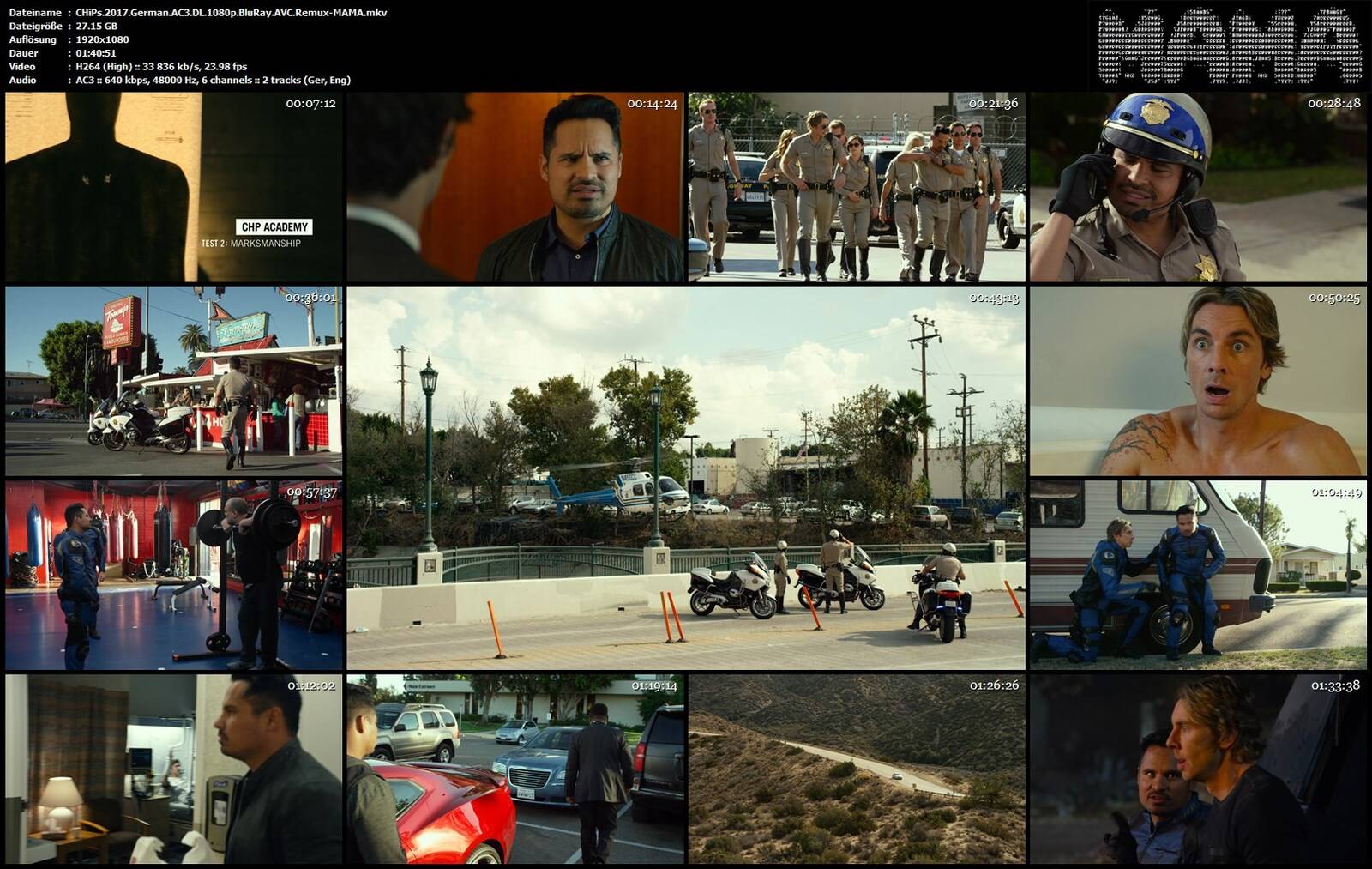Click the duration value 01:40:51
The image size is (1372, 869).
pos(96,53)
